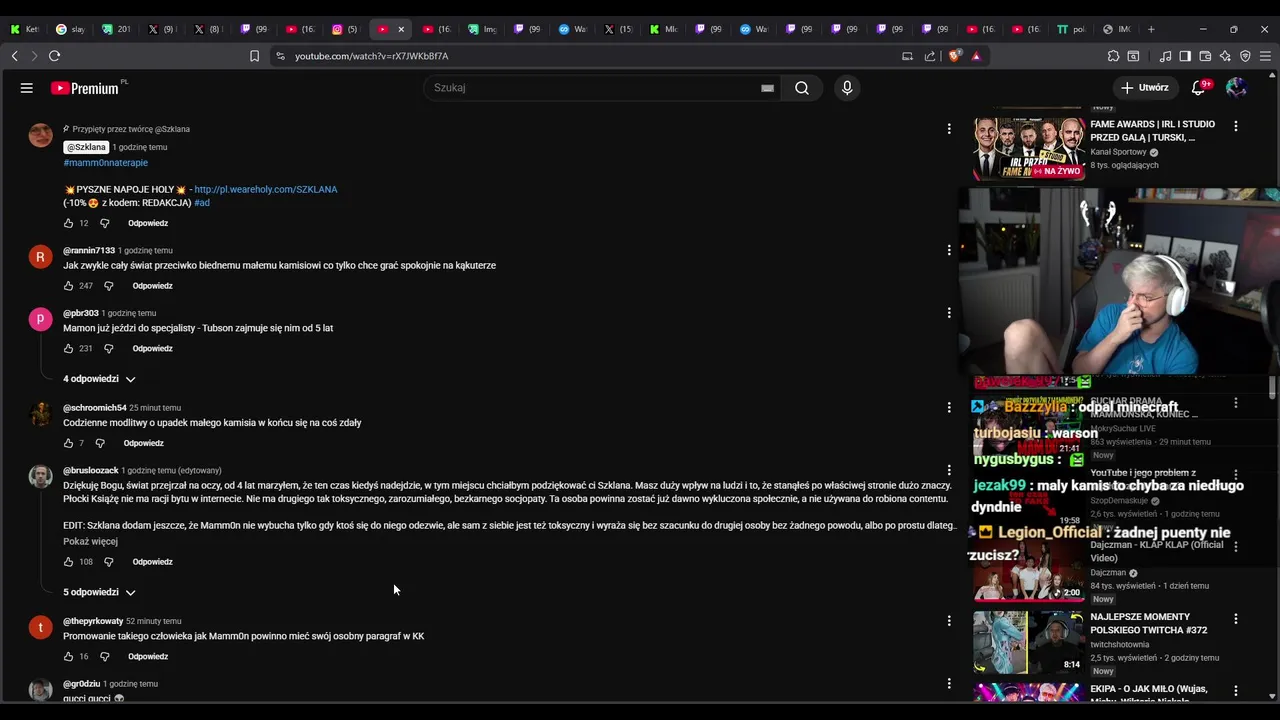The image size is (1280, 720).
Task: Start voice search with microphone icon
Action: coord(847,88)
